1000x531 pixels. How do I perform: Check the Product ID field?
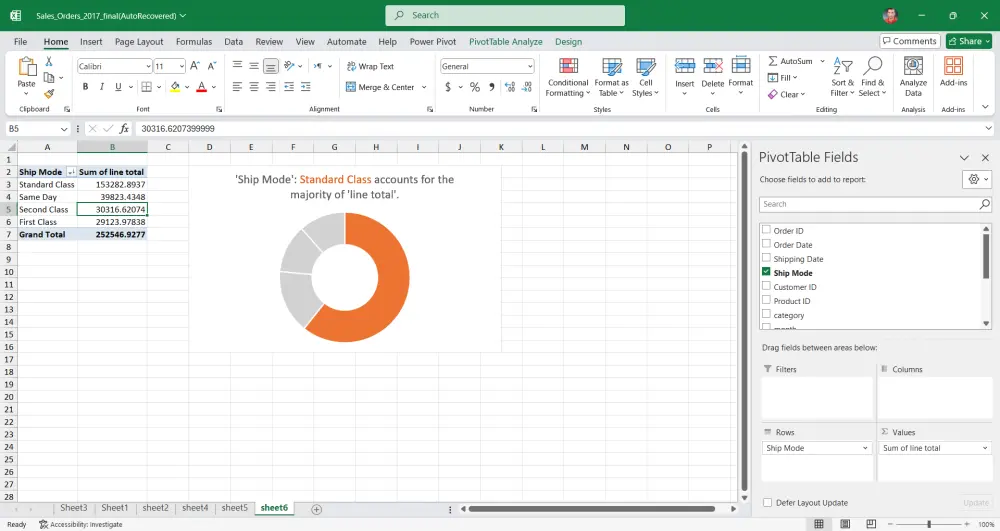(x=766, y=300)
